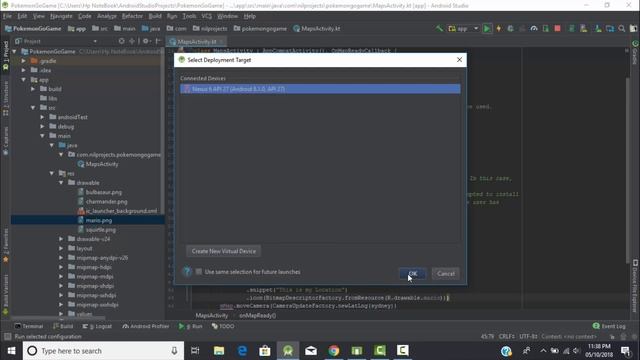This screenshot has height=360, width=640.
Task: Click the green Run app button
Action: [x=487, y=29]
